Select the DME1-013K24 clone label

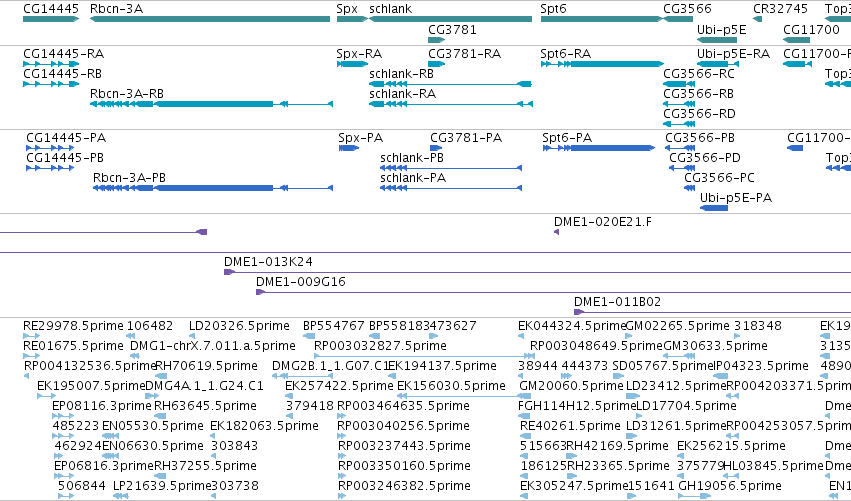[x=268, y=262]
